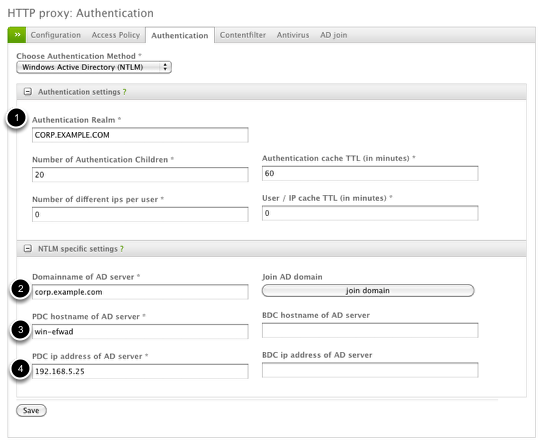Open help for Authentication settings
The height and width of the screenshot is (442, 540).
pos(125,92)
